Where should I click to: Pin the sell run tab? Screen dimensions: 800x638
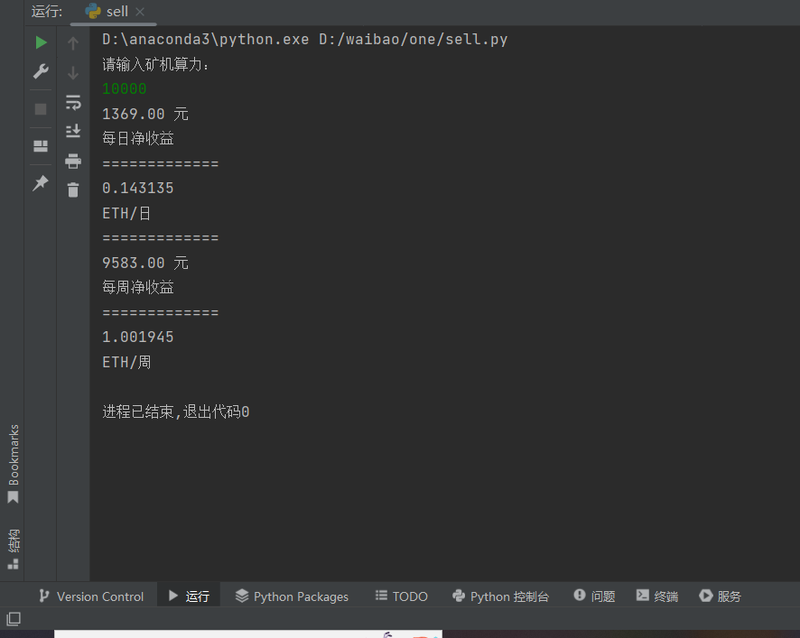[40, 183]
